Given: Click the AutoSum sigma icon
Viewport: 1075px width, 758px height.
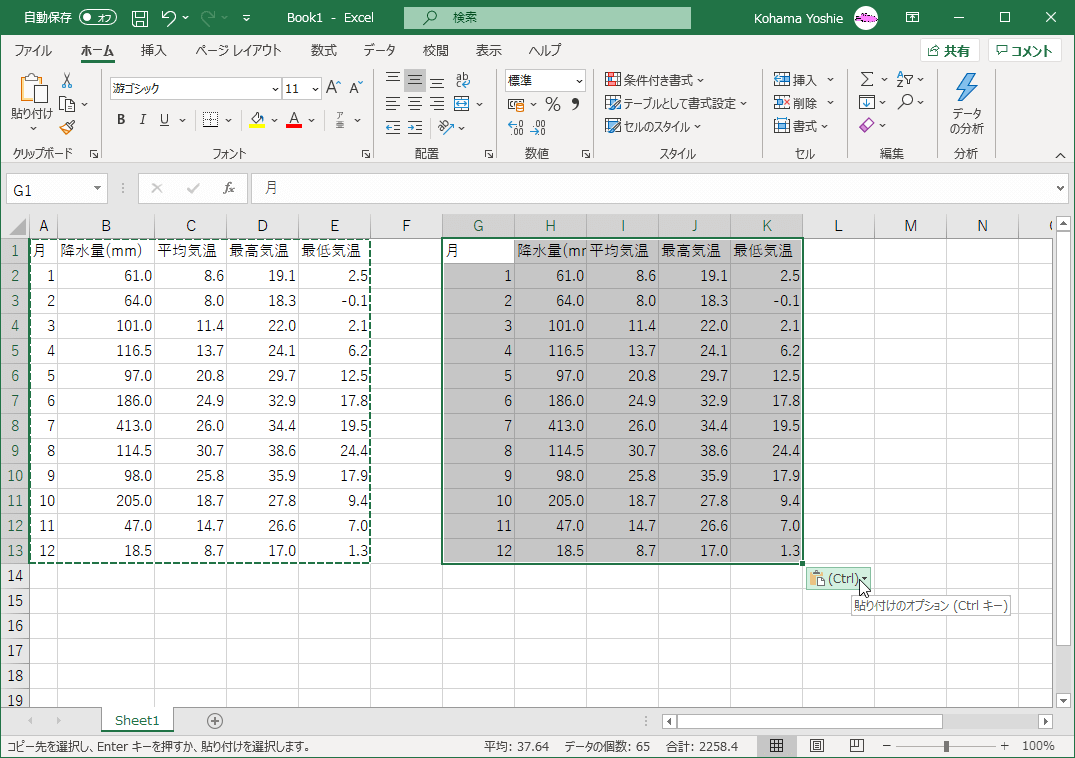Looking at the screenshot, I should point(866,80).
